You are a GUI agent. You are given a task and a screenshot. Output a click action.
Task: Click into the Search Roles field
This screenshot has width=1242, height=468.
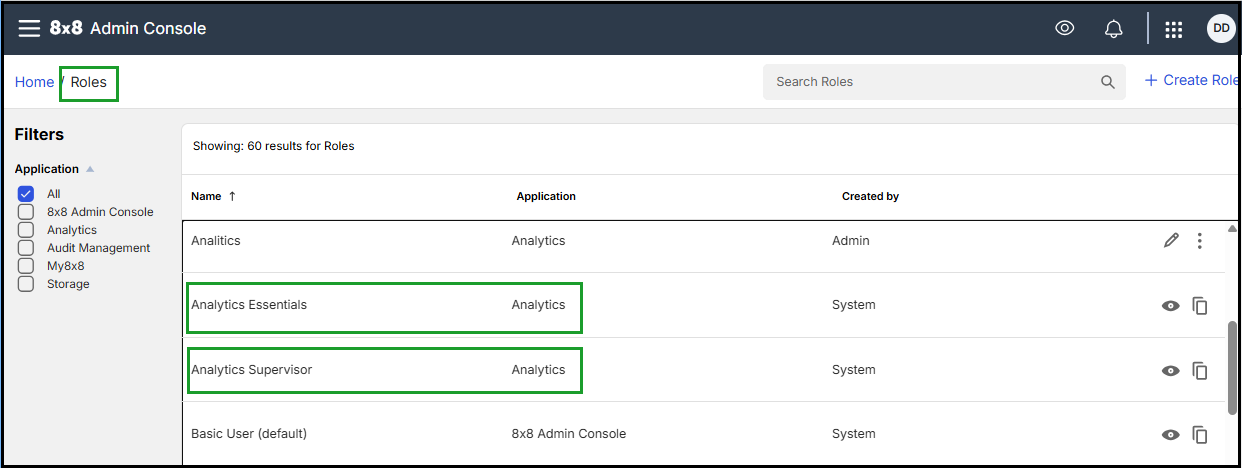pos(944,82)
